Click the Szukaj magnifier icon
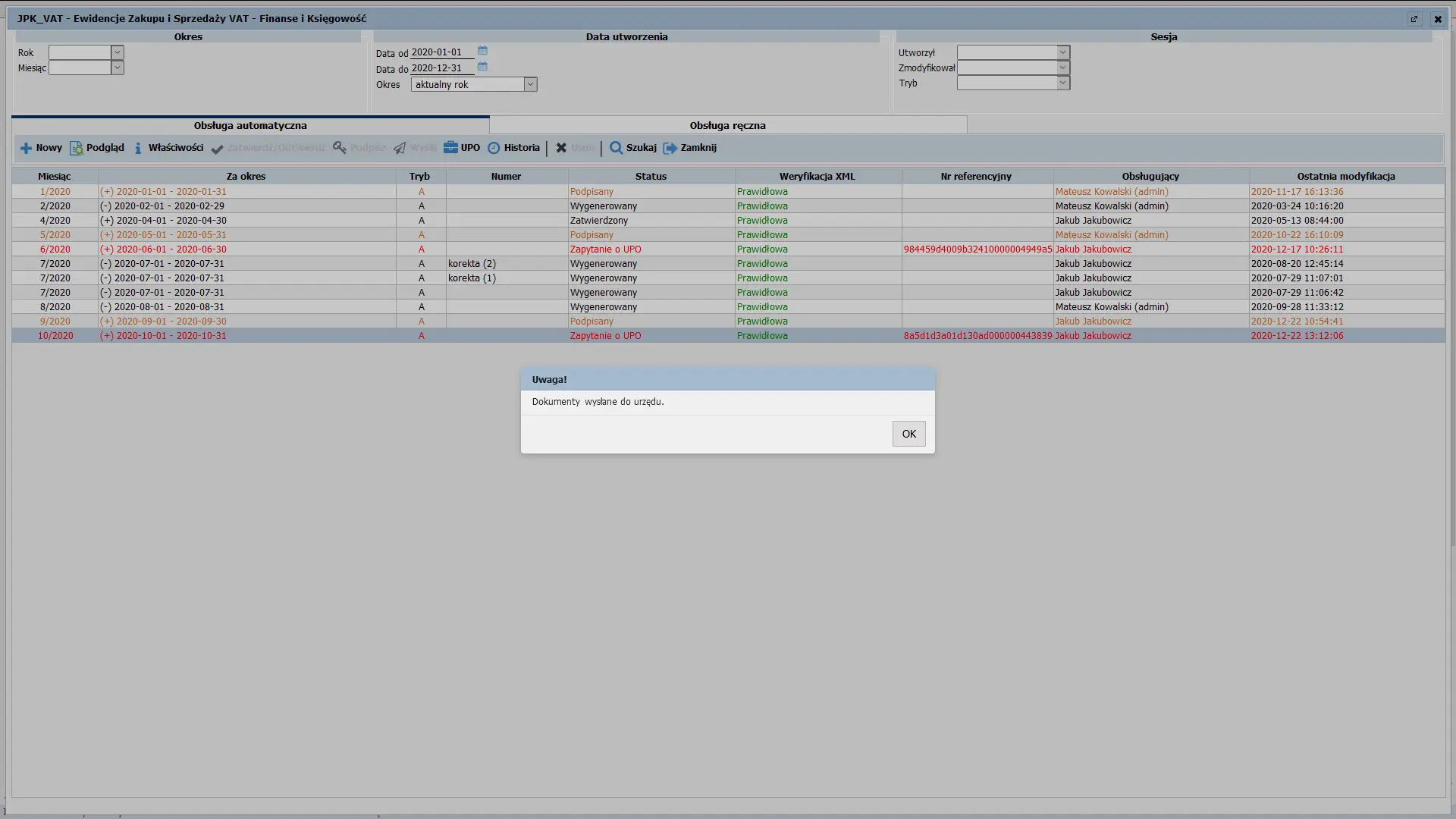The image size is (1456, 819). point(616,148)
